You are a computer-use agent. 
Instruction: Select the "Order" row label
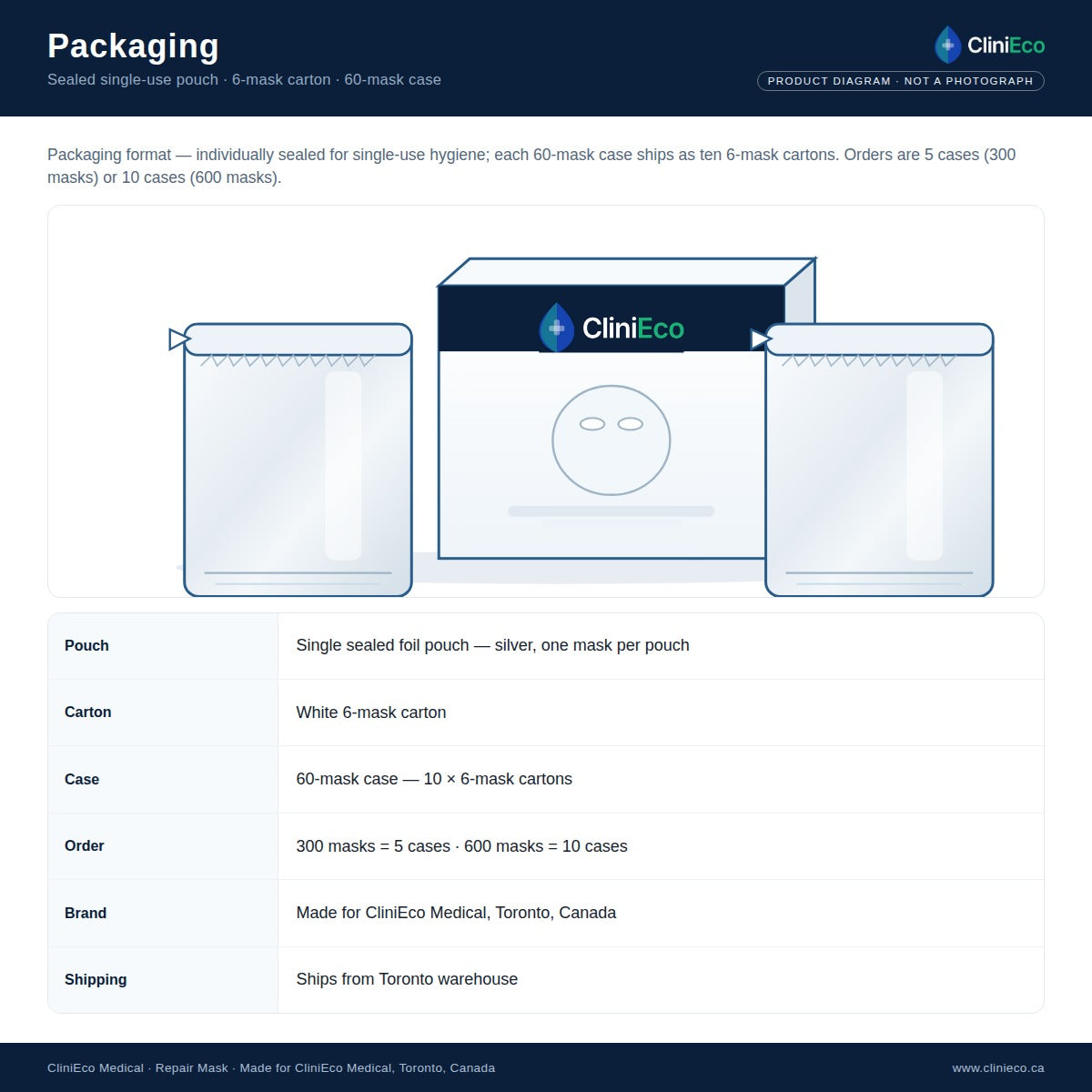[85, 845]
